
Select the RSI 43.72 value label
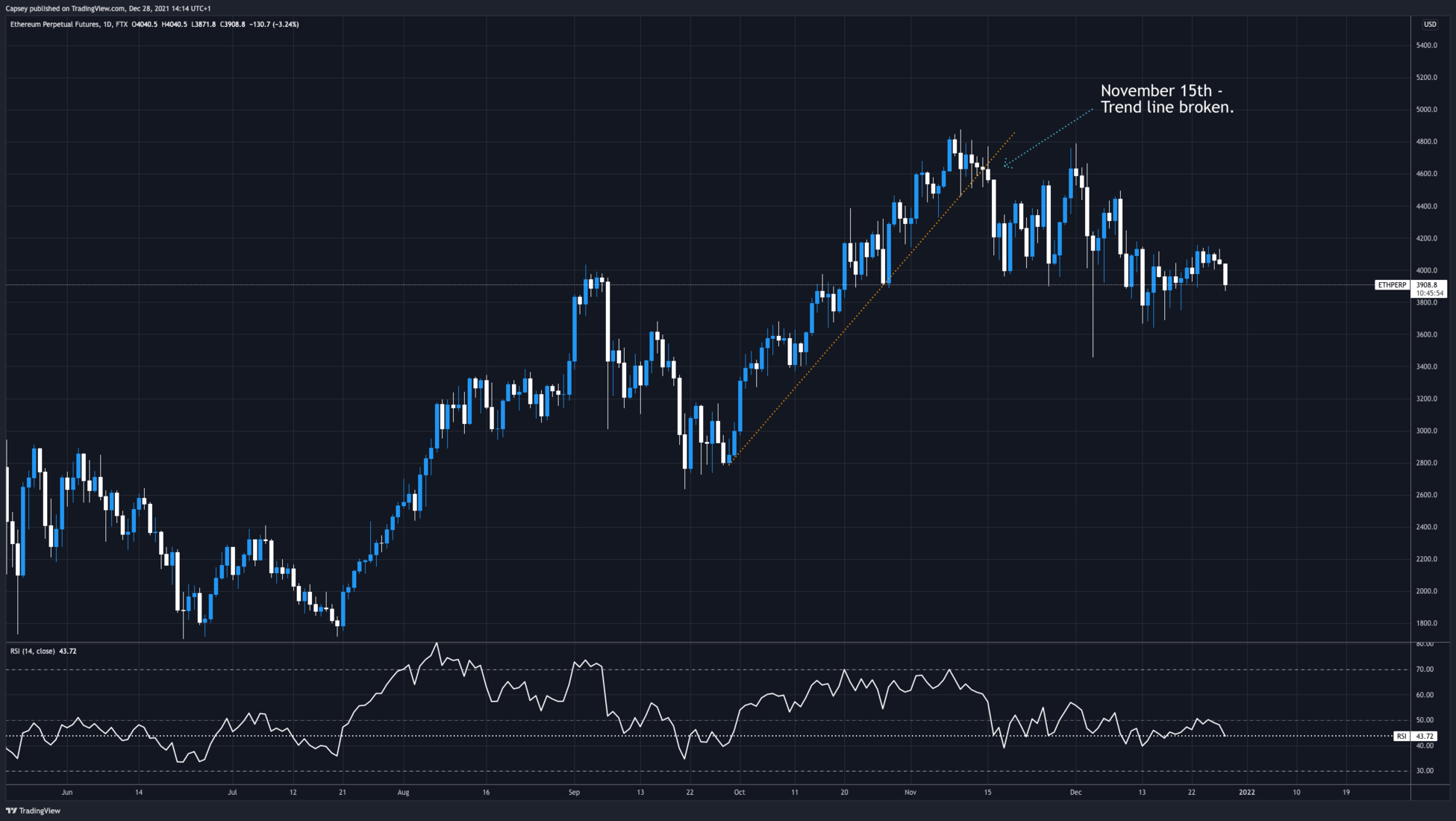pos(1424,736)
